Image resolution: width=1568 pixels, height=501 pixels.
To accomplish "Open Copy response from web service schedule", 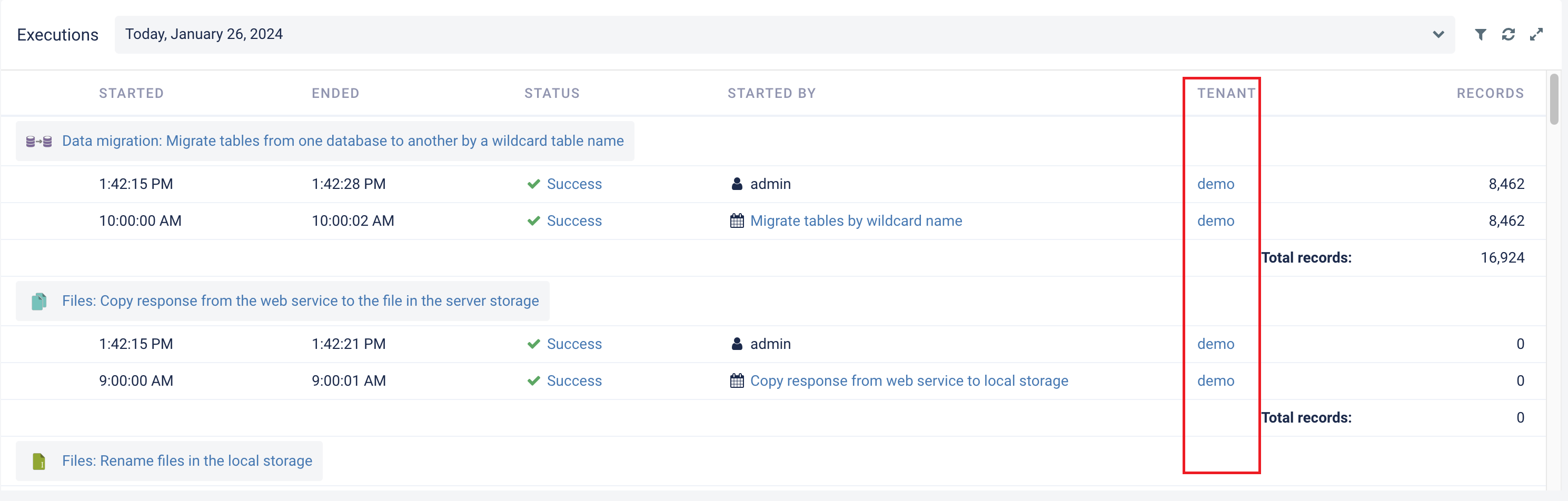I will point(909,381).
